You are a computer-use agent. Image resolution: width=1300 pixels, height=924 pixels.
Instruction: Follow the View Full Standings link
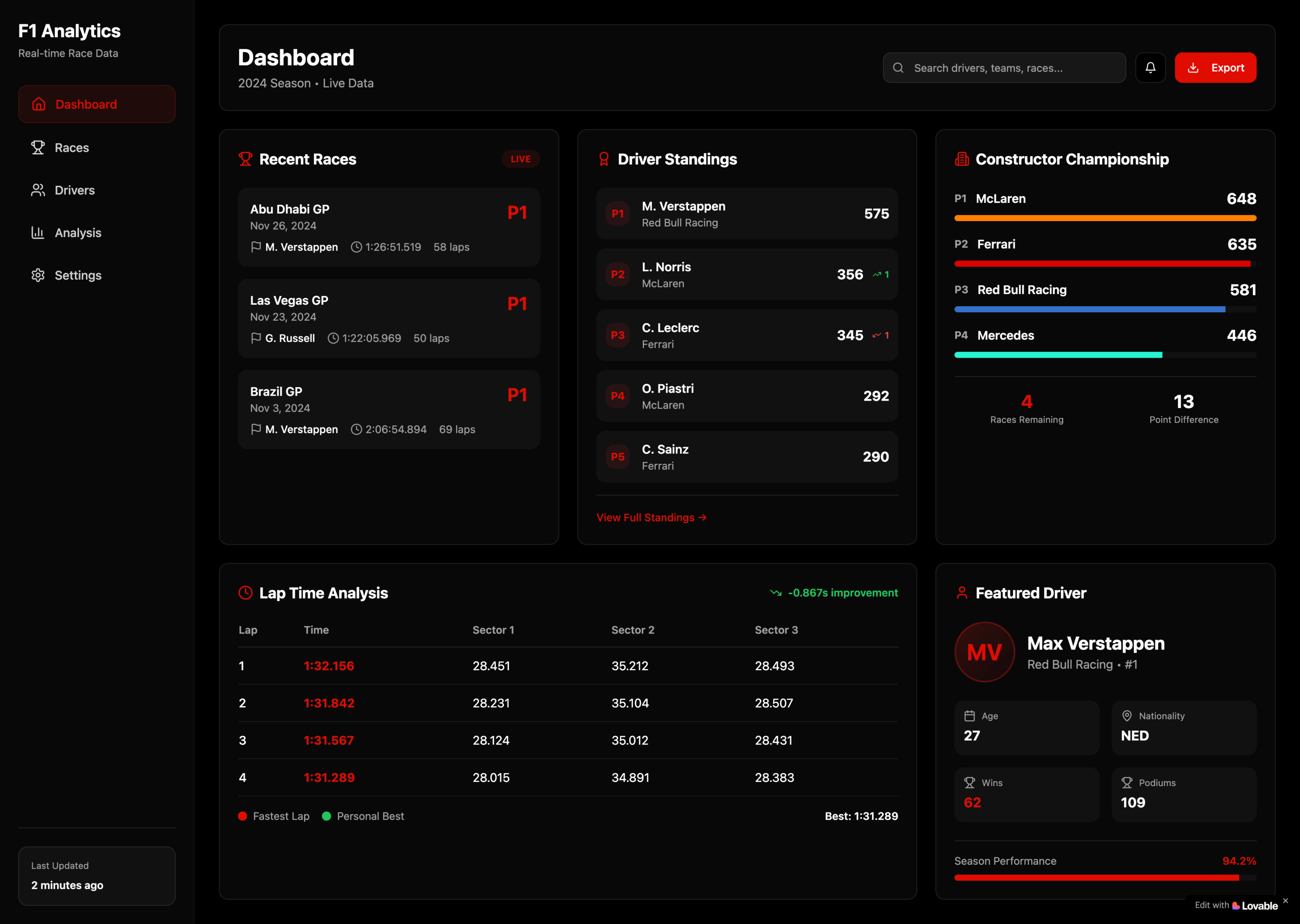click(651, 517)
